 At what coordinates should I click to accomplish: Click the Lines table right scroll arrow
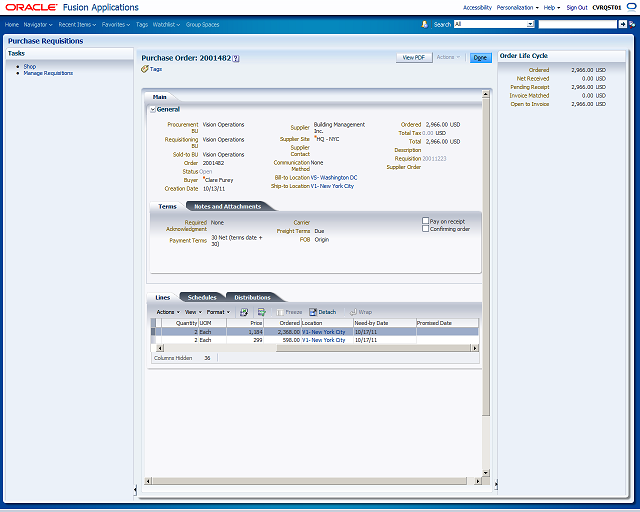[x=475, y=348]
